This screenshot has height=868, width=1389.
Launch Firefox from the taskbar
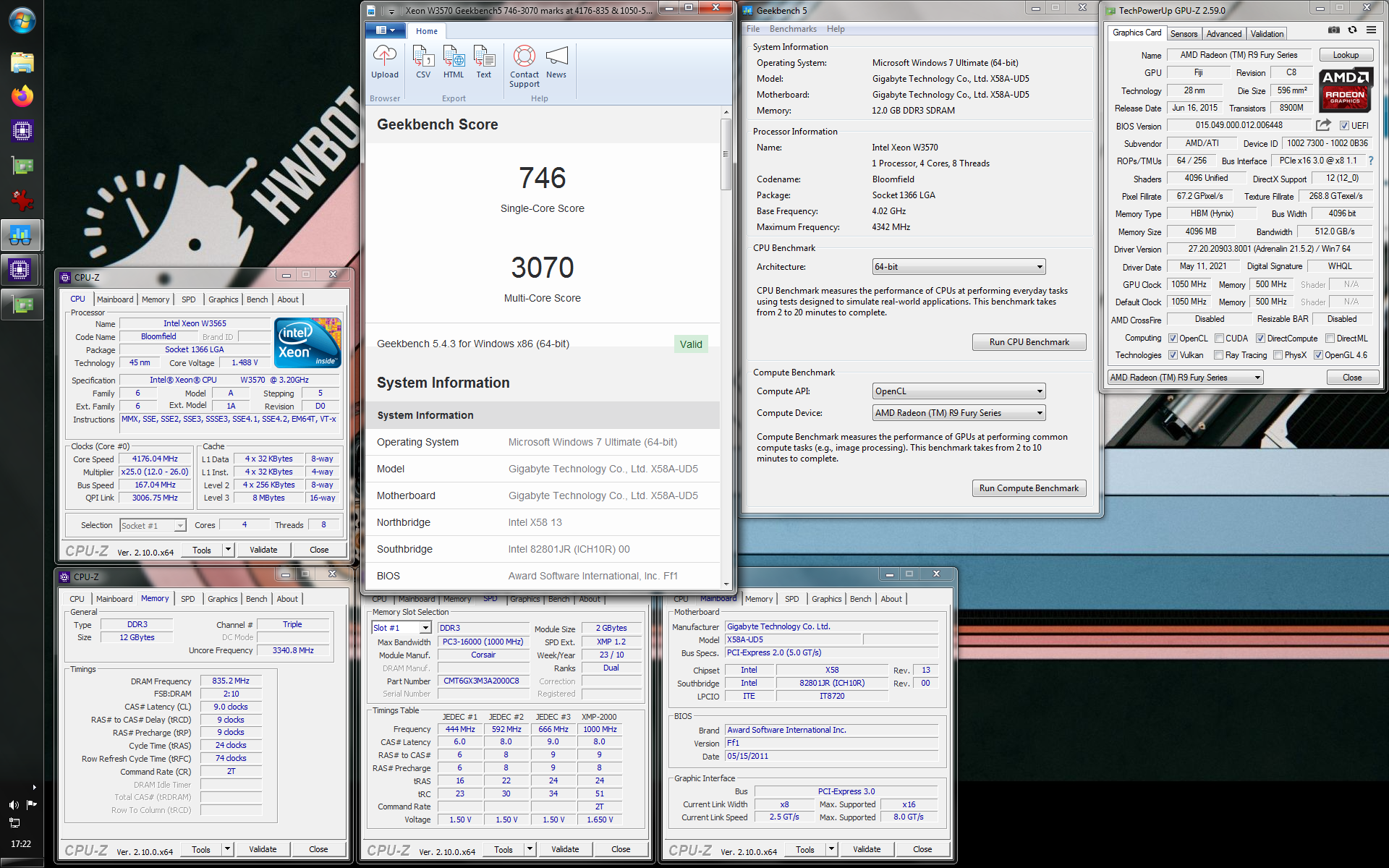pyautogui.click(x=22, y=96)
